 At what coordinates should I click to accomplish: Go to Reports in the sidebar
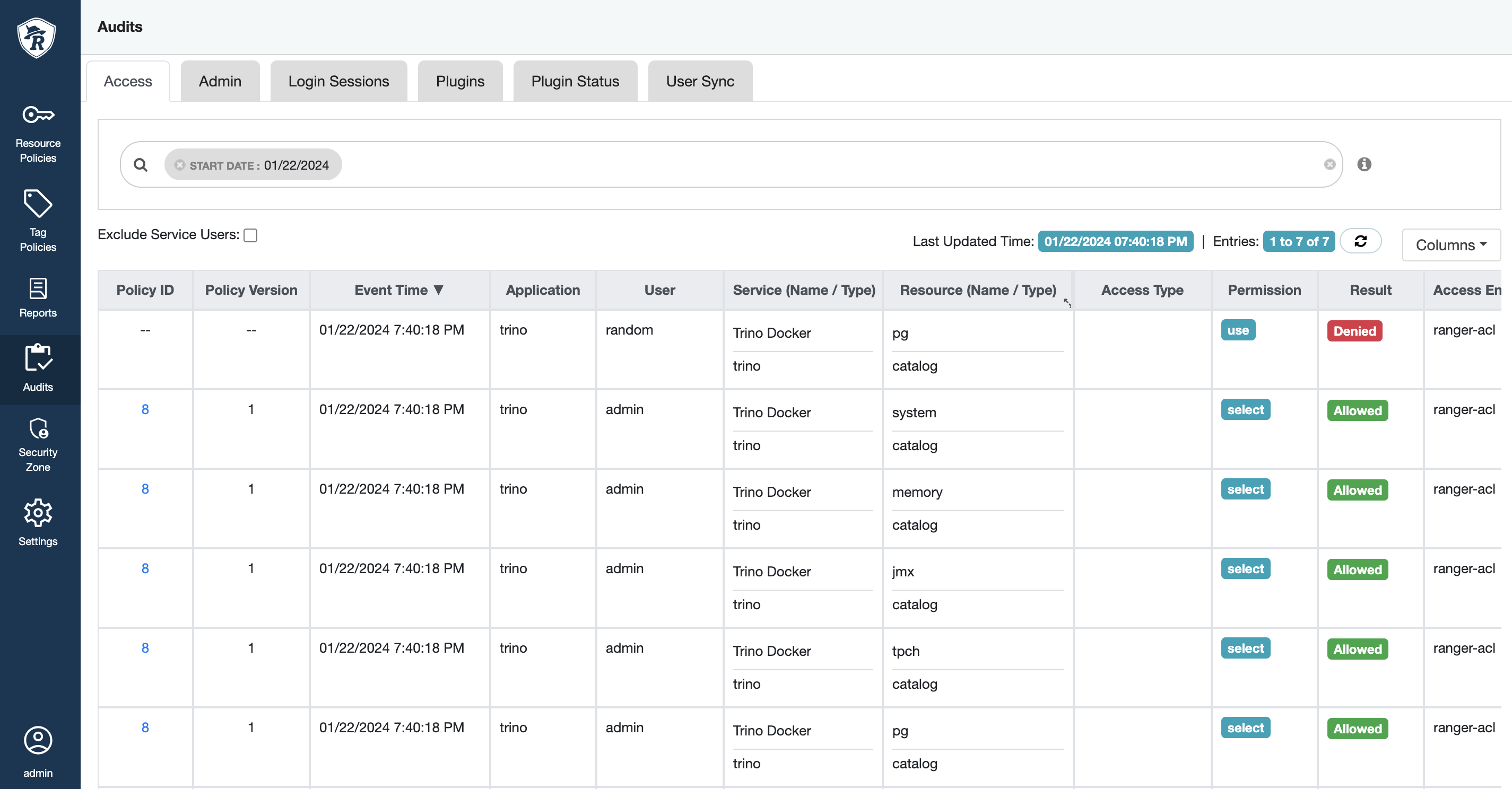point(38,297)
